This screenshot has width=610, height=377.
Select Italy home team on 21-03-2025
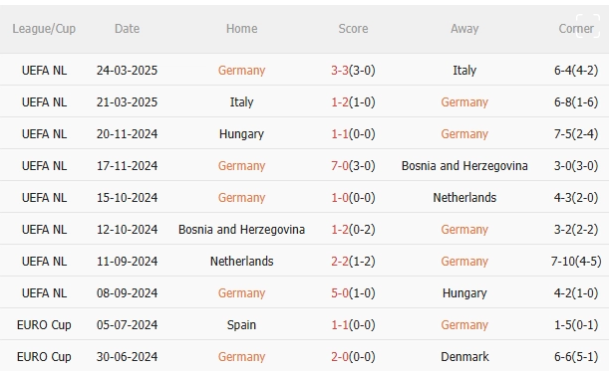(241, 102)
